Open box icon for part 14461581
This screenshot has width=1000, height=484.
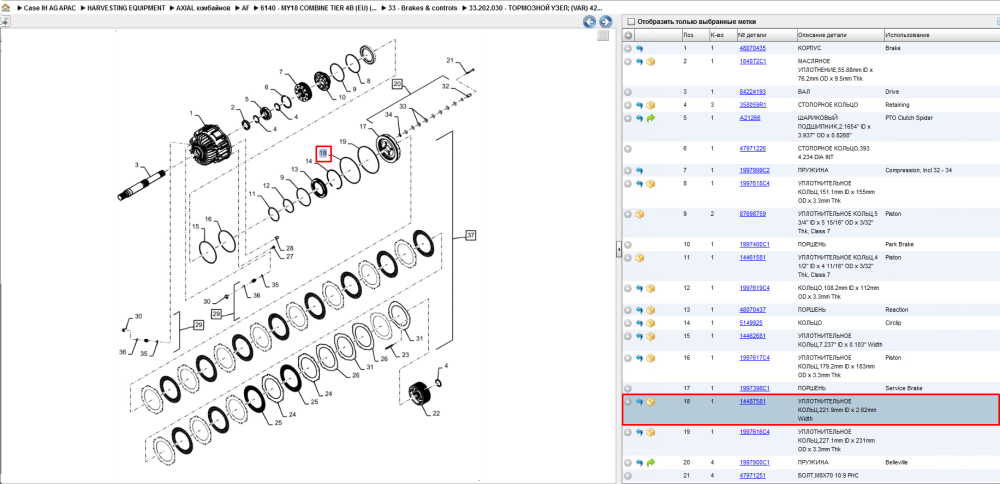point(639,258)
